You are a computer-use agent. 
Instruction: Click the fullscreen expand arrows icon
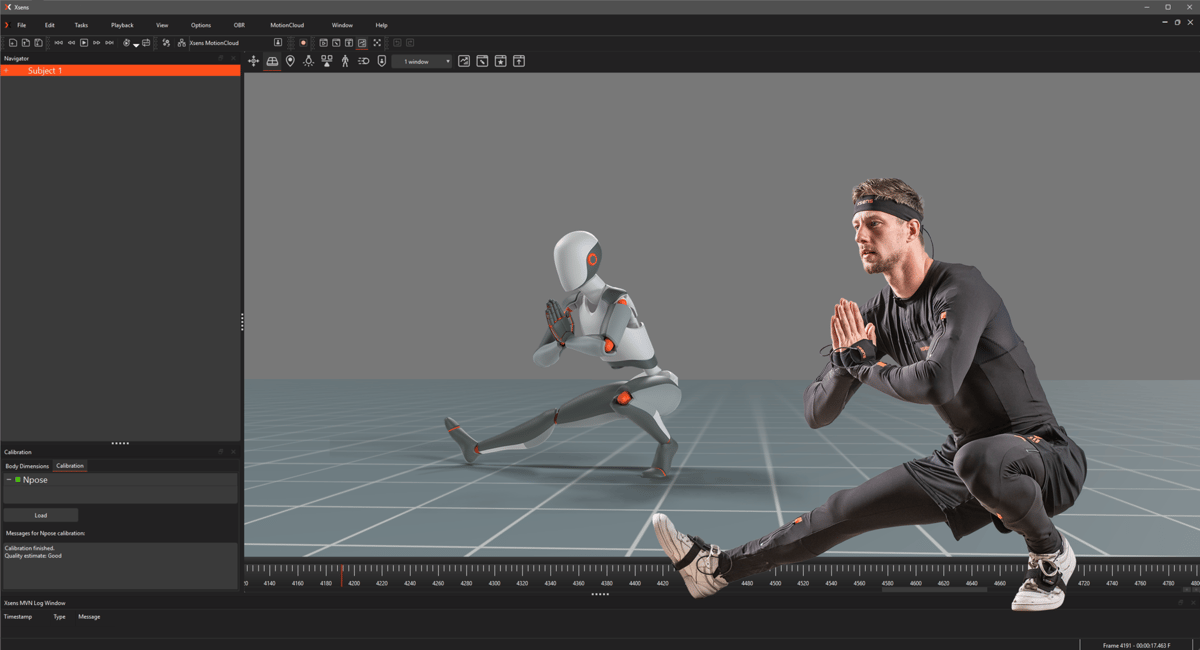point(377,43)
